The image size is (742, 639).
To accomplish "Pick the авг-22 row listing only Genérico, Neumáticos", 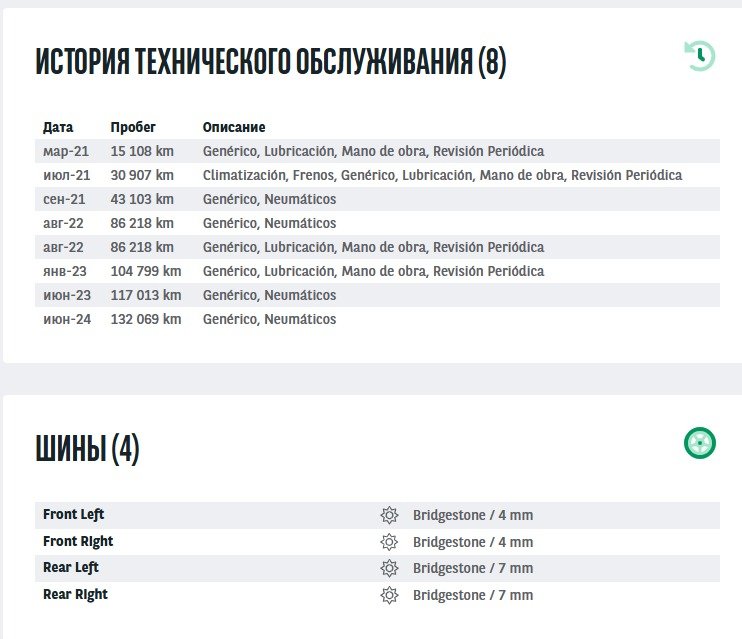I will (377, 223).
